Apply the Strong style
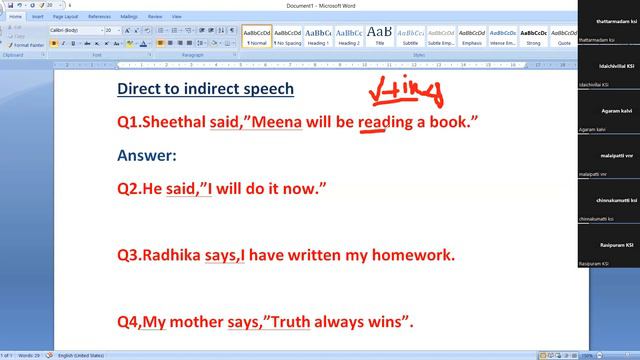 click(x=533, y=37)
